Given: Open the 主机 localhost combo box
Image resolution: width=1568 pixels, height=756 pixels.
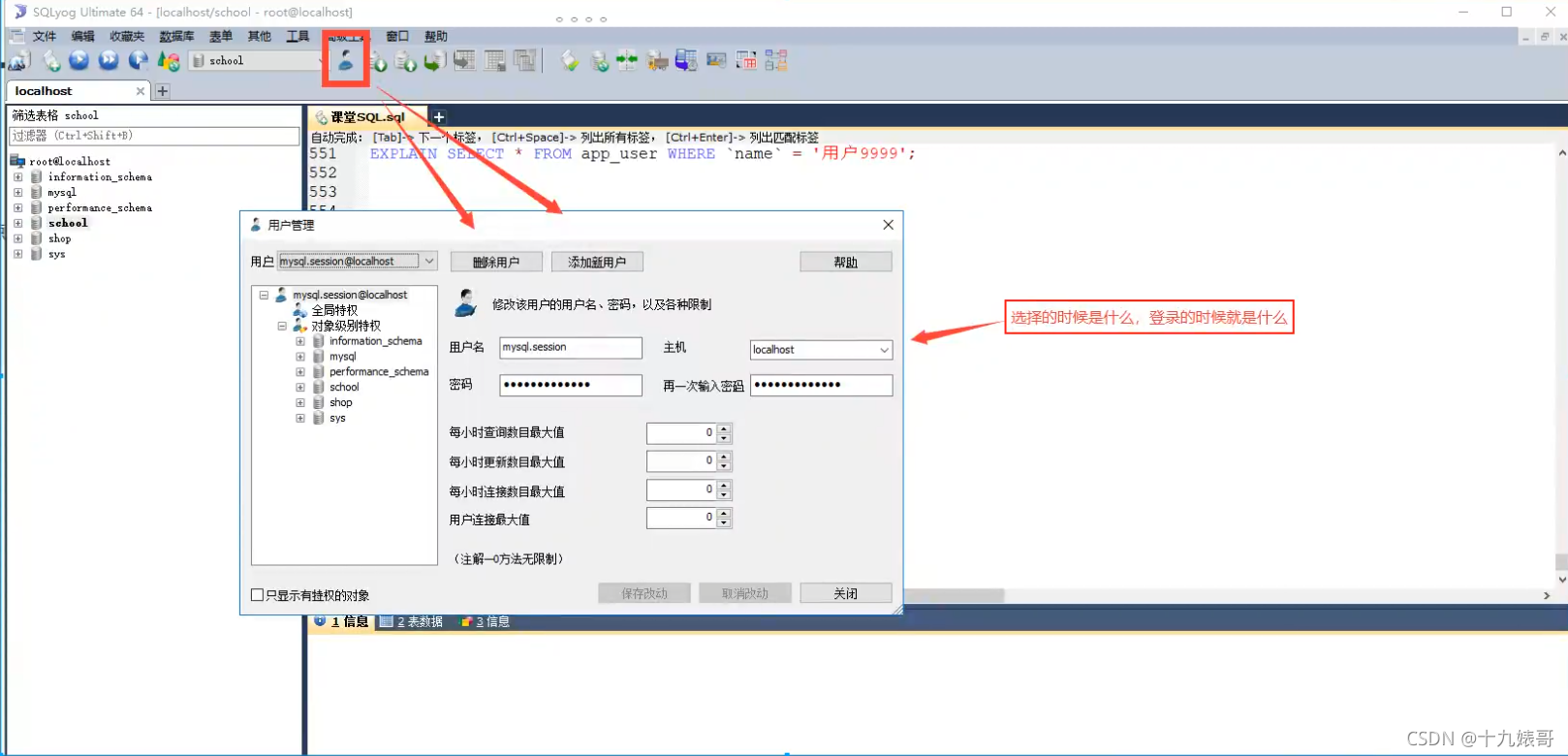Looking at the screenshot, I should 821,349.
